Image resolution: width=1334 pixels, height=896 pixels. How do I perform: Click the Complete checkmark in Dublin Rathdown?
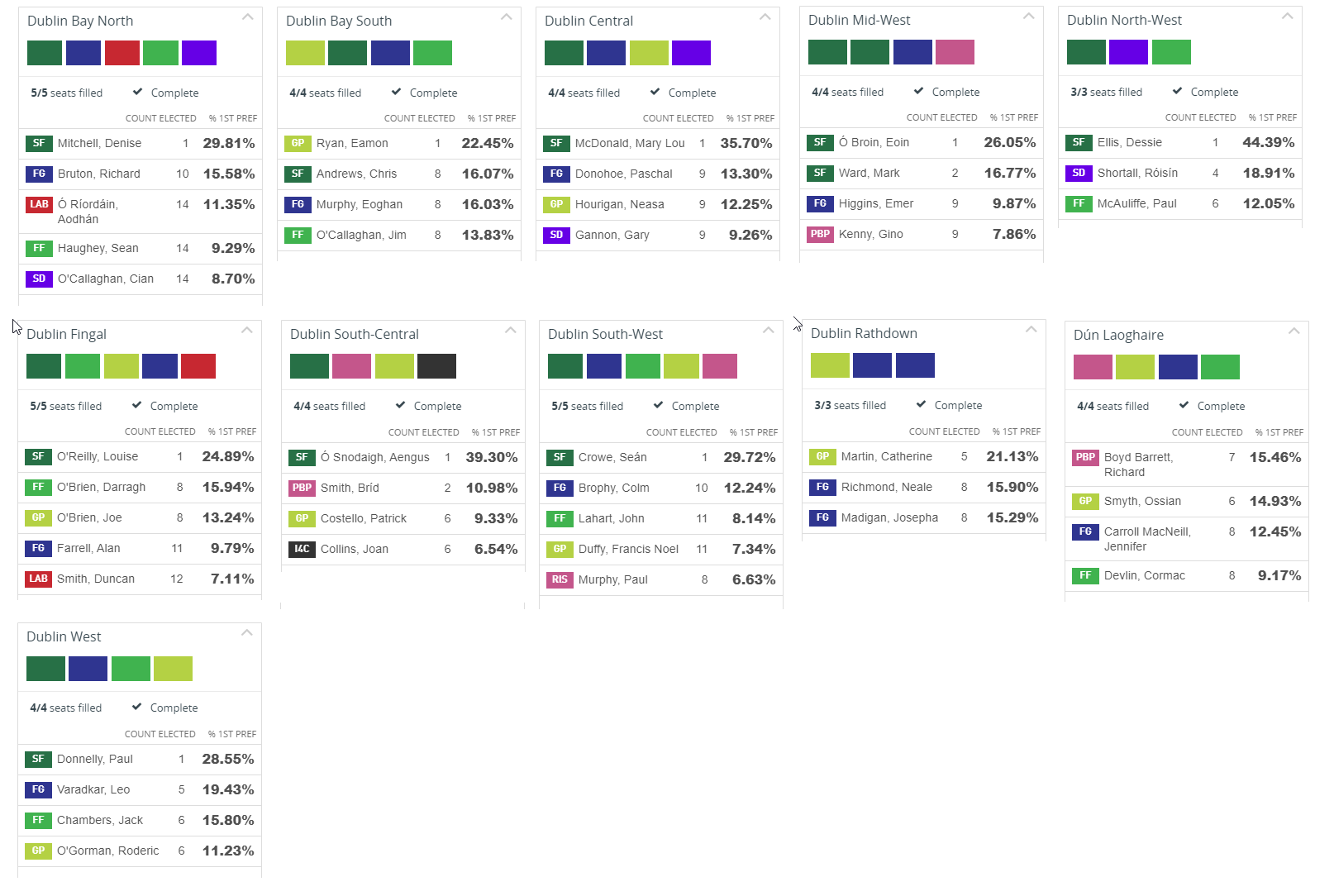click(921, 404)
